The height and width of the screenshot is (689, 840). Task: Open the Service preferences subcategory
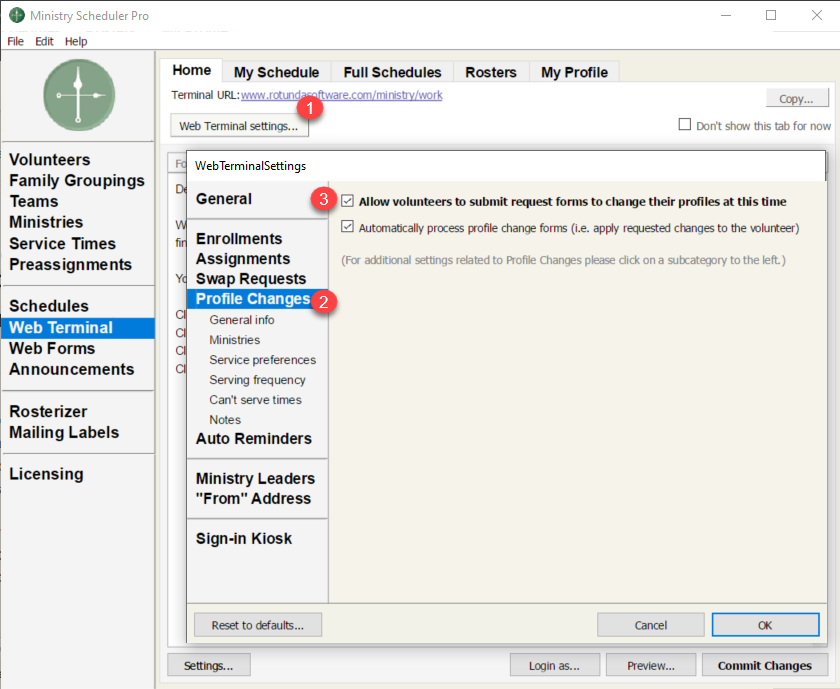[262, 360]
